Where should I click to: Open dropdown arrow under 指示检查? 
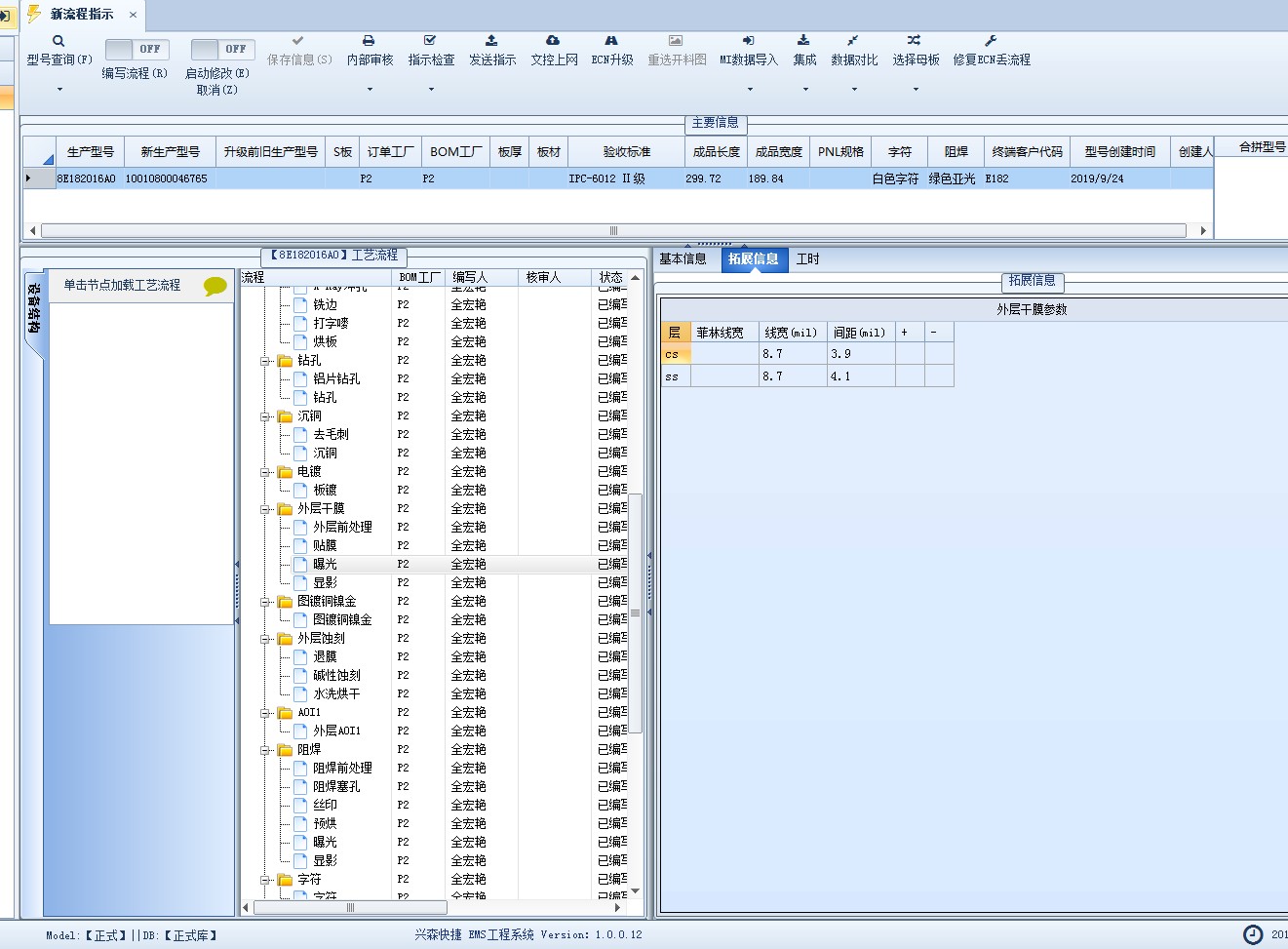click(x=431, y=90)
